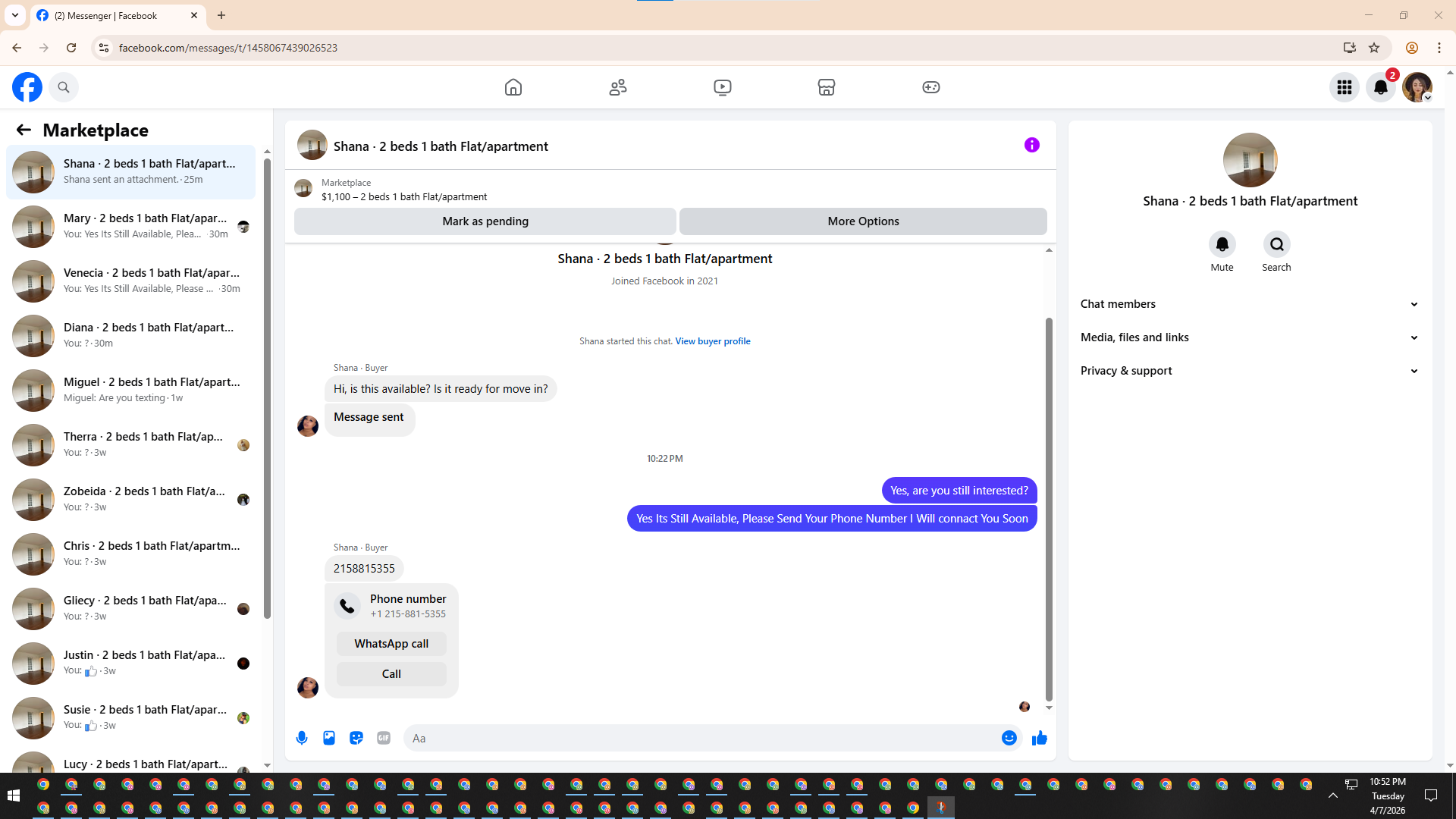
Task: Open the tab search dropdown
Action: [15, 15]
